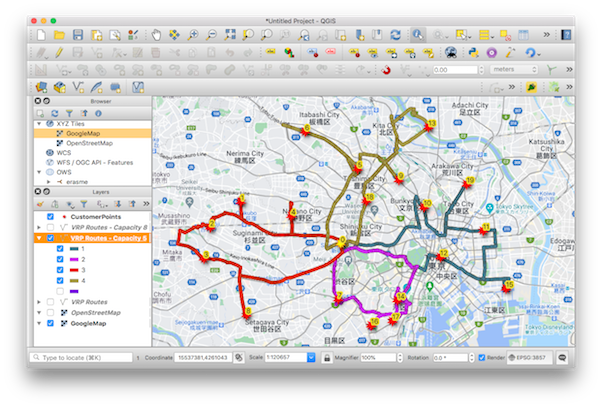This screenshot has width=602, height=407.
Task: Click the globe with binoculars icon
Action: pos(451,53)
